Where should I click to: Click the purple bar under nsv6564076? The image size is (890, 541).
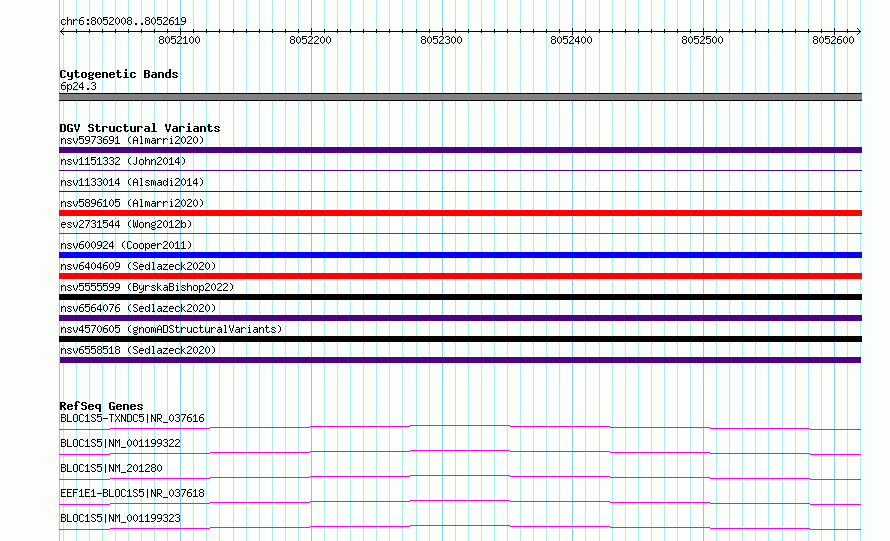pyautogui.click(x=460, y=318)
